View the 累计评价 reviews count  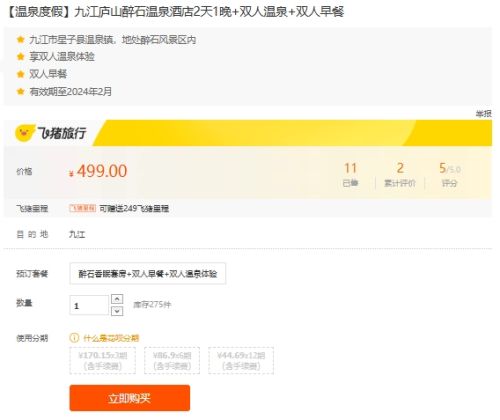[400, 174]
